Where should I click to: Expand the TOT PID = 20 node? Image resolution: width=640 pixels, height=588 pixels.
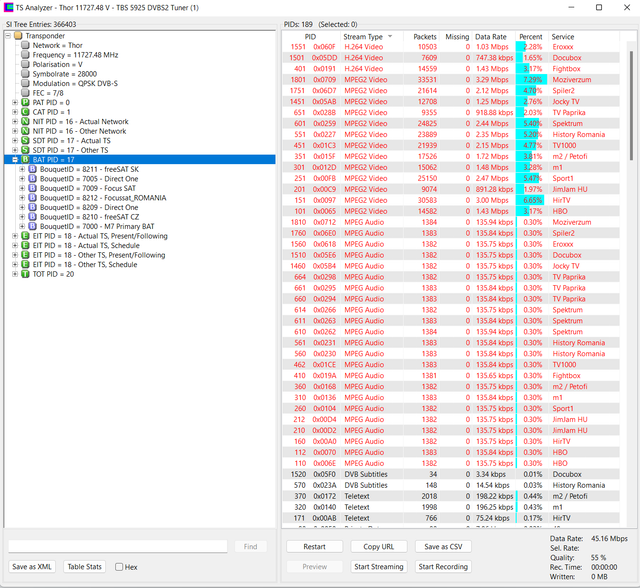click(x=15, y=274)
